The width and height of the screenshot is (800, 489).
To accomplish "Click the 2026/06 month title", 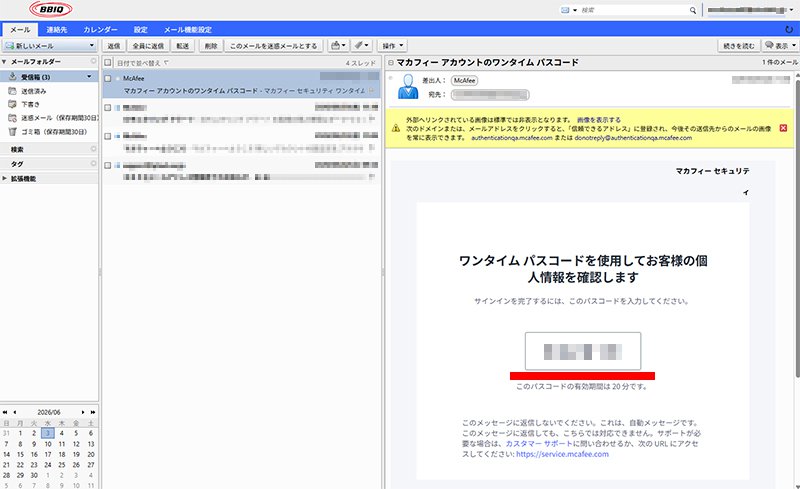I will [49, 412].
